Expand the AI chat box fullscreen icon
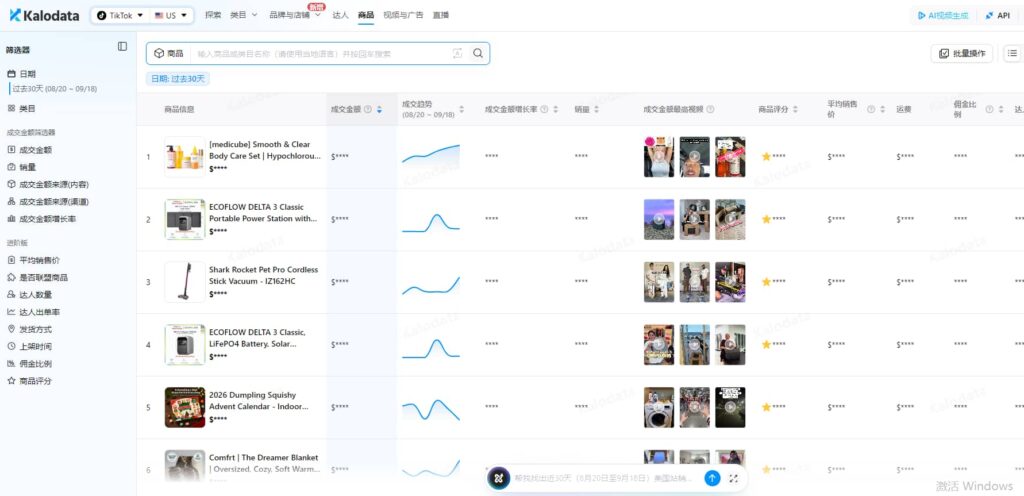The height and width of the screenshot is (496, 1024). point(733,478)
